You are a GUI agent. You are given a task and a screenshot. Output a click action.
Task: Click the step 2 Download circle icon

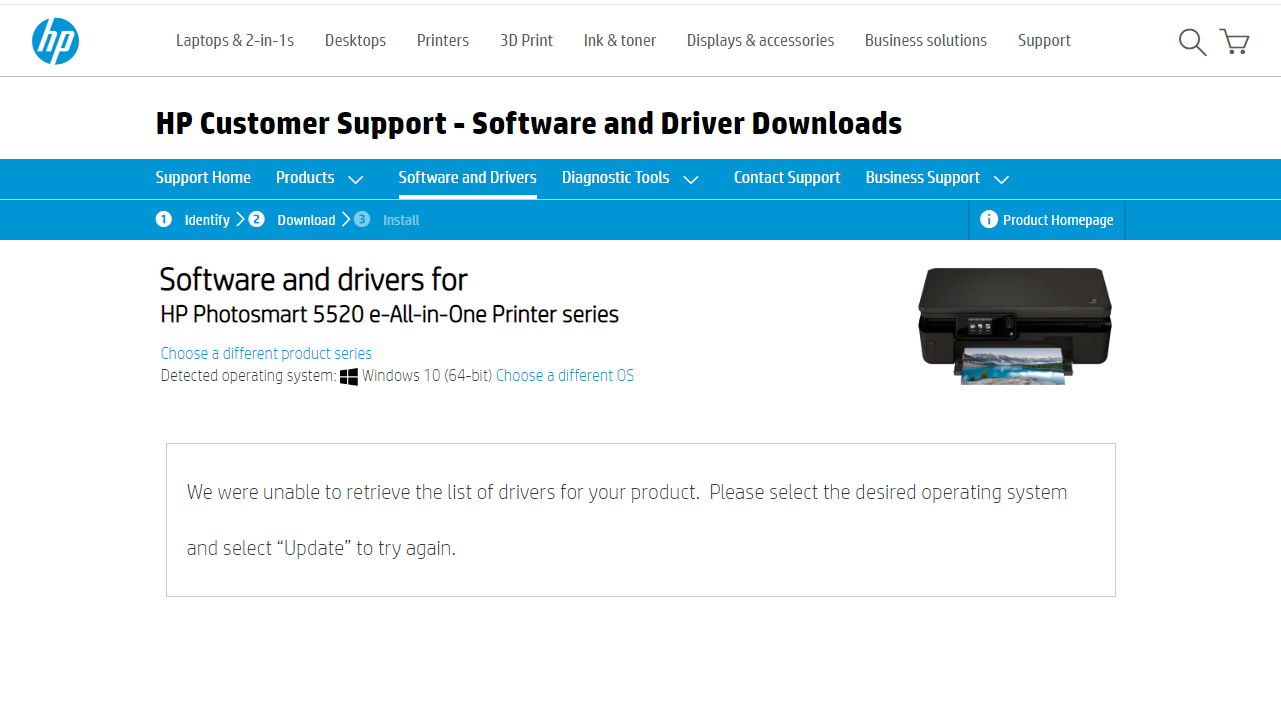[x=257, y=219]
